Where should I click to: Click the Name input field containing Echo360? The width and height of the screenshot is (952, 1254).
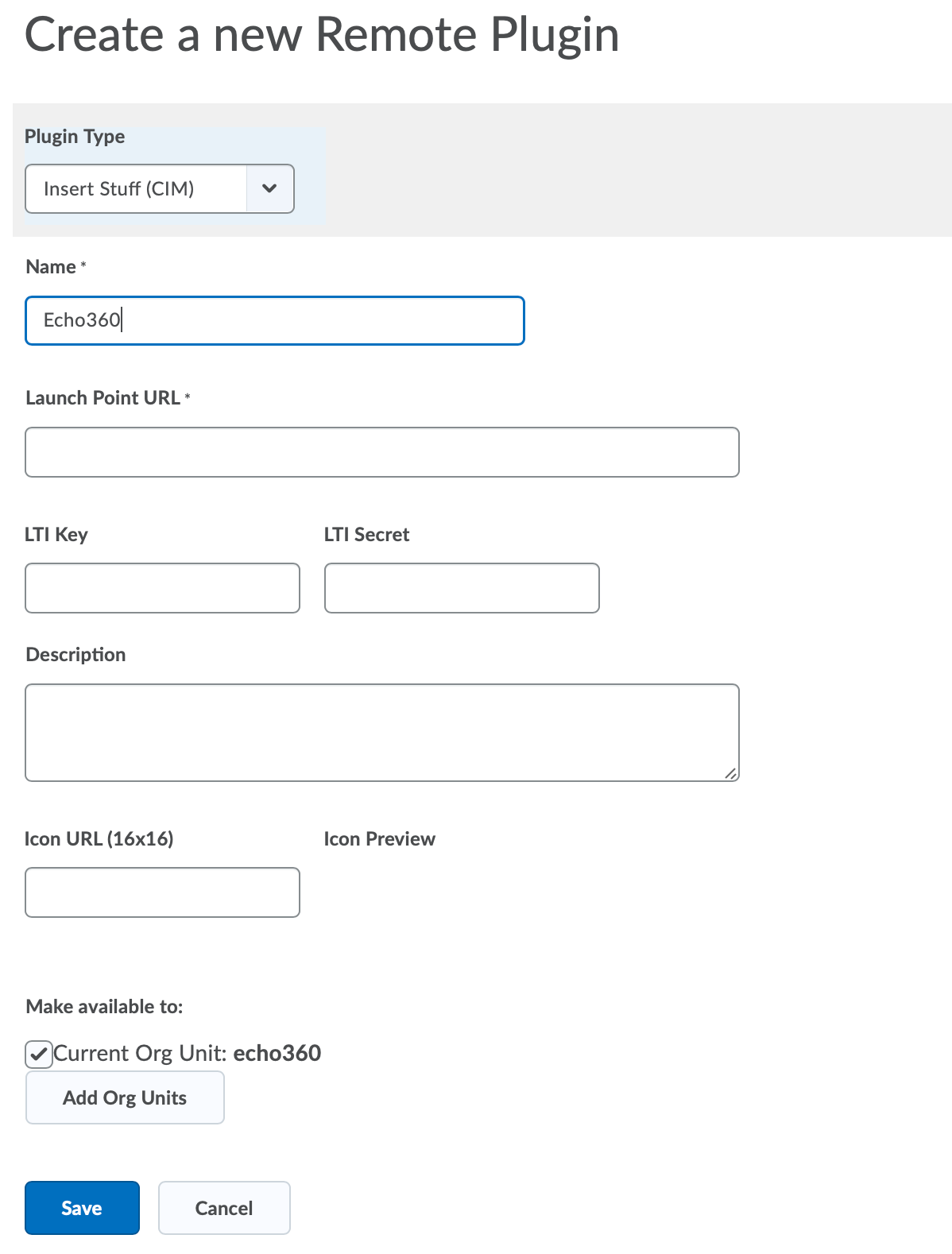(275, 320)
